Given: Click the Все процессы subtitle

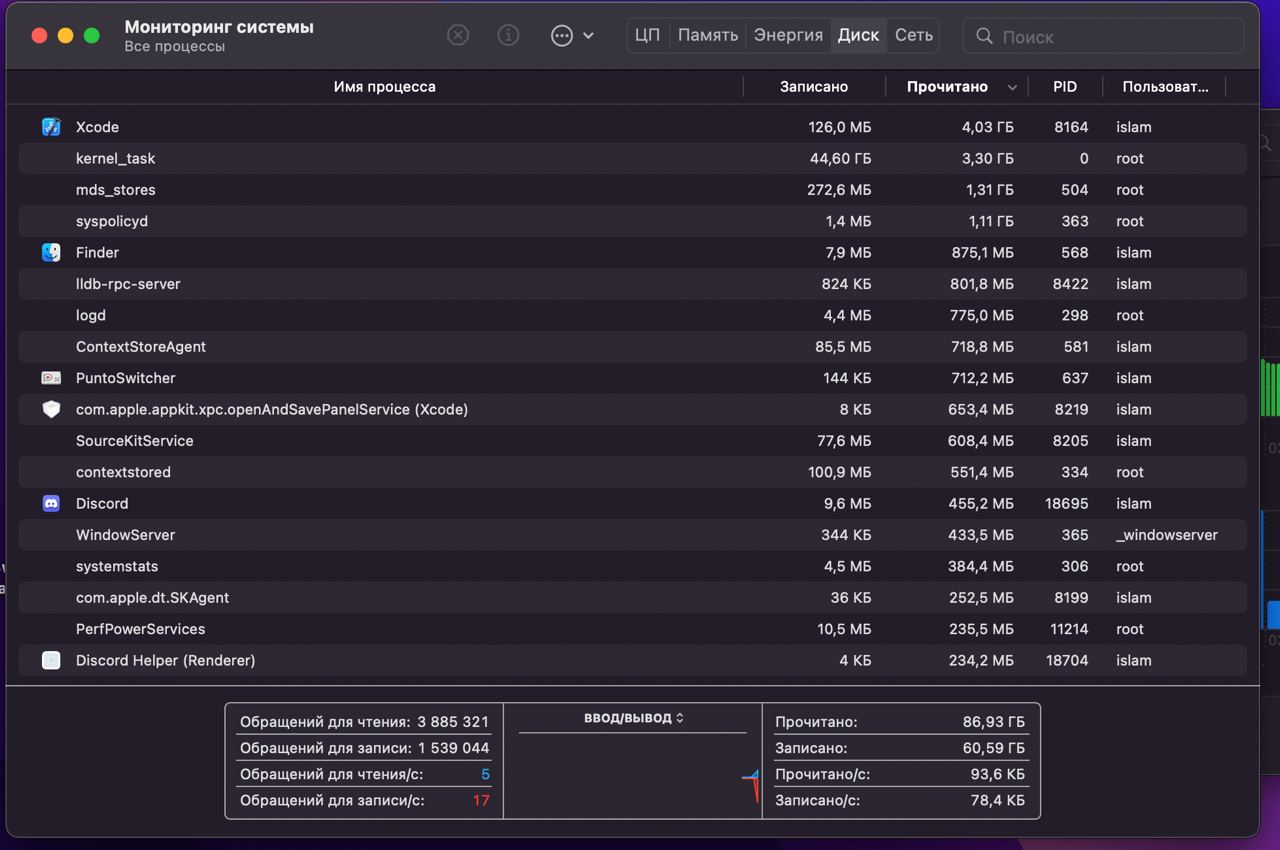Looking at the screenshot, I should tap(175, 47).
